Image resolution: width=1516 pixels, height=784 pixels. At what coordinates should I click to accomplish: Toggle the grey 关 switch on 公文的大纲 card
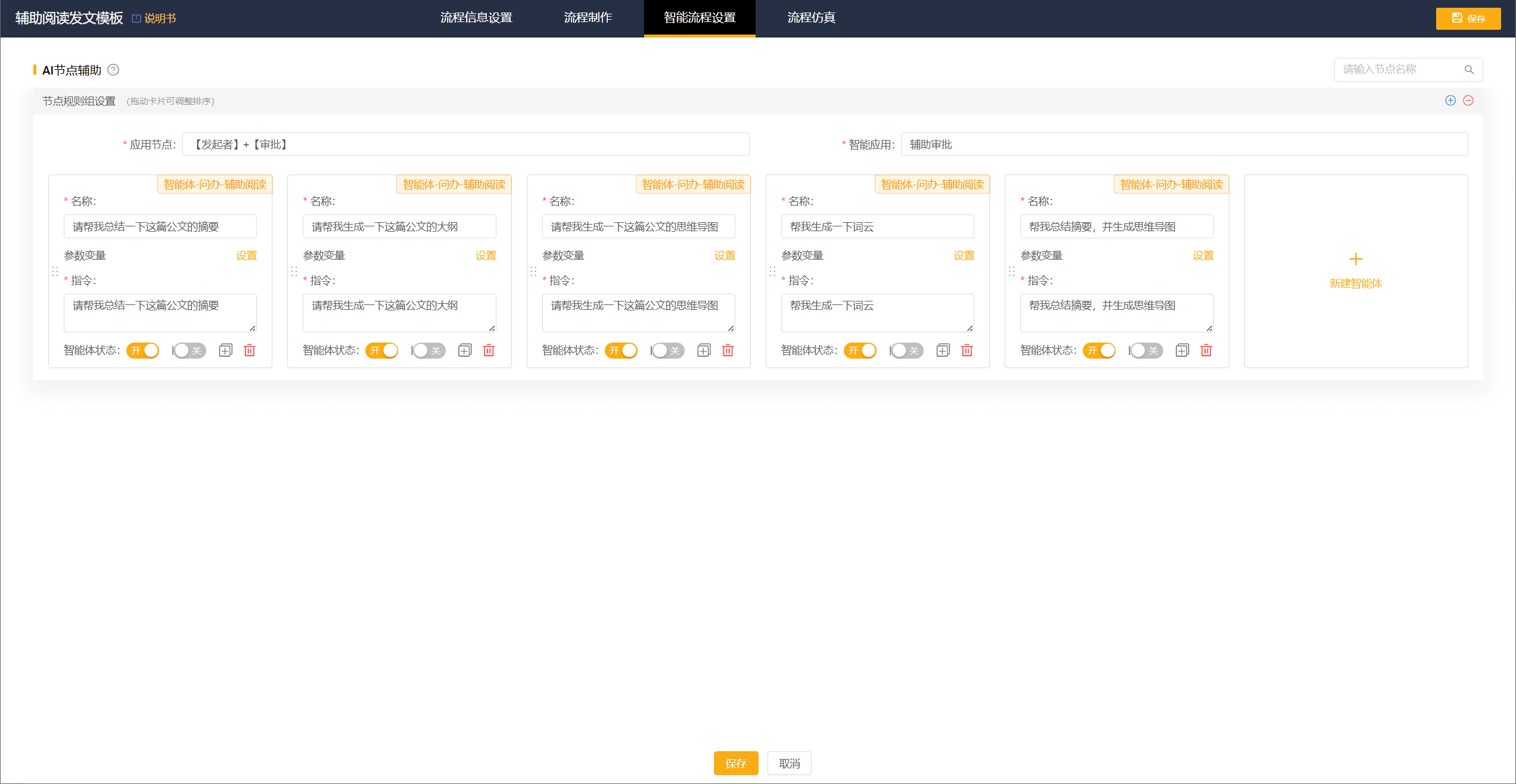428,350
